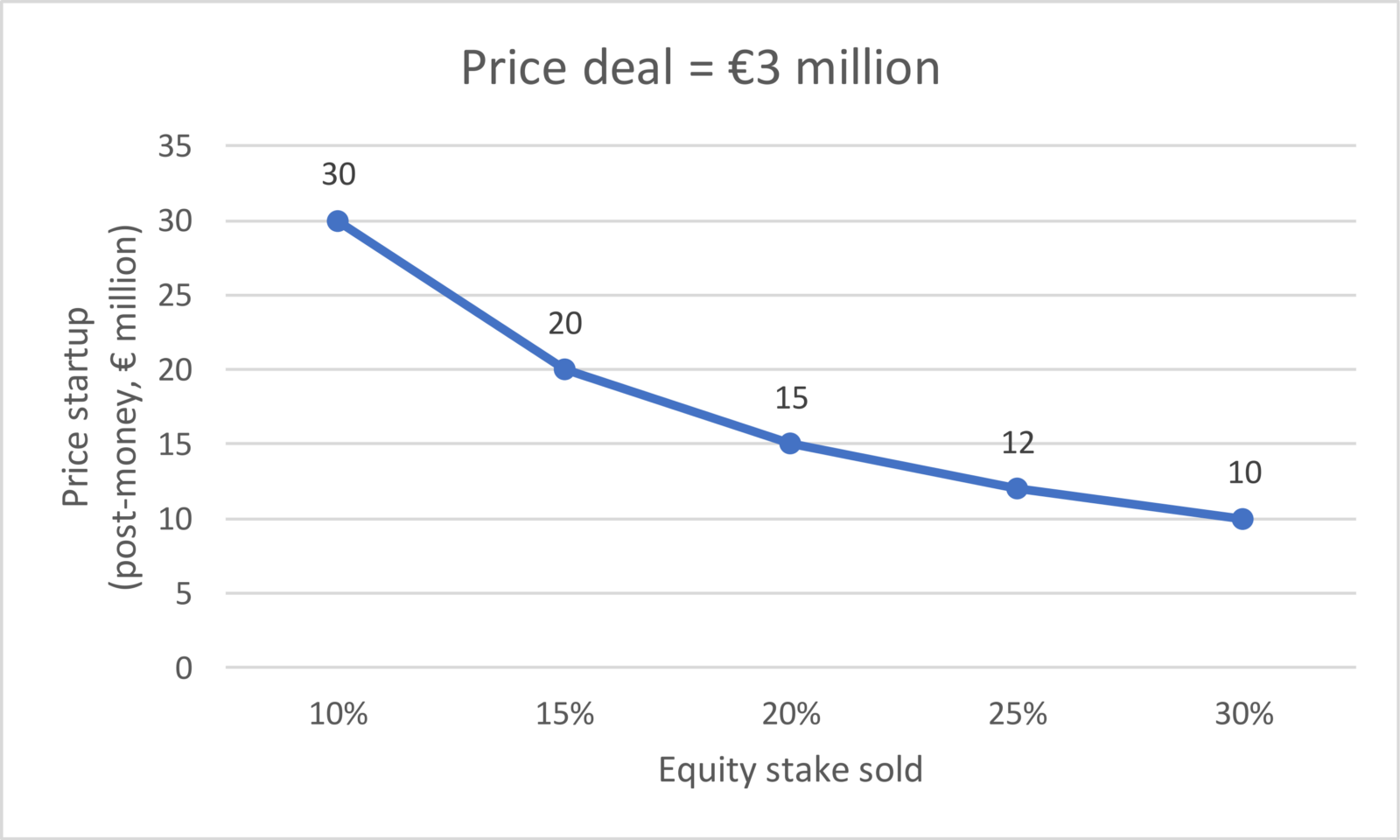1400x840 pixels.
Task: Click the "25" vertical axis tick label
Action: point(175,296)
